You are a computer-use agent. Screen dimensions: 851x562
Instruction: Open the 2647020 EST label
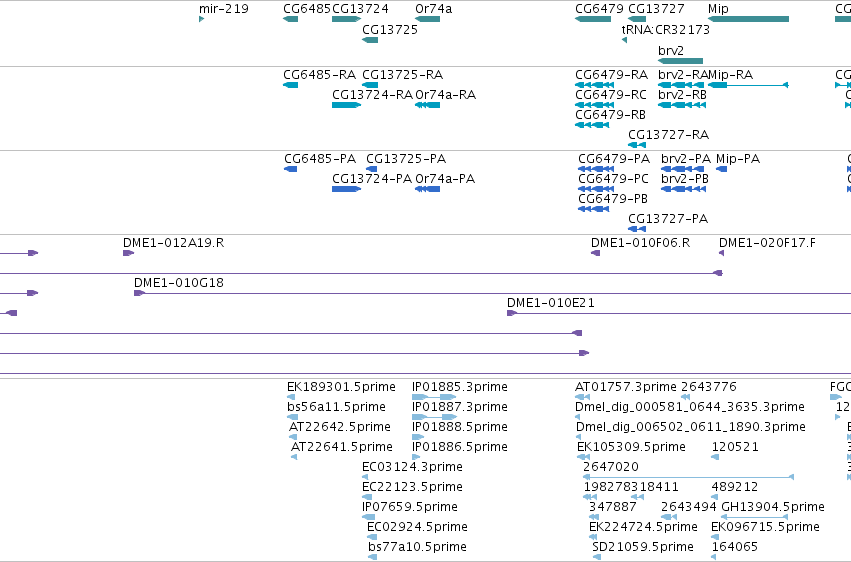click(x=611, y=467)
